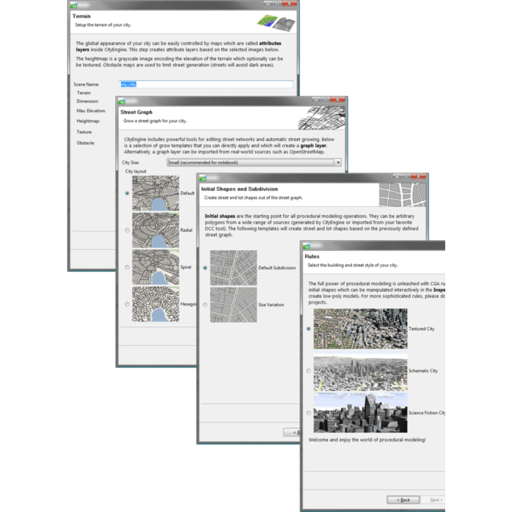Click the Hexagon city layout thumbnail
The width and height of the screenshot is (512, 512).
click(x=156, y=304)
